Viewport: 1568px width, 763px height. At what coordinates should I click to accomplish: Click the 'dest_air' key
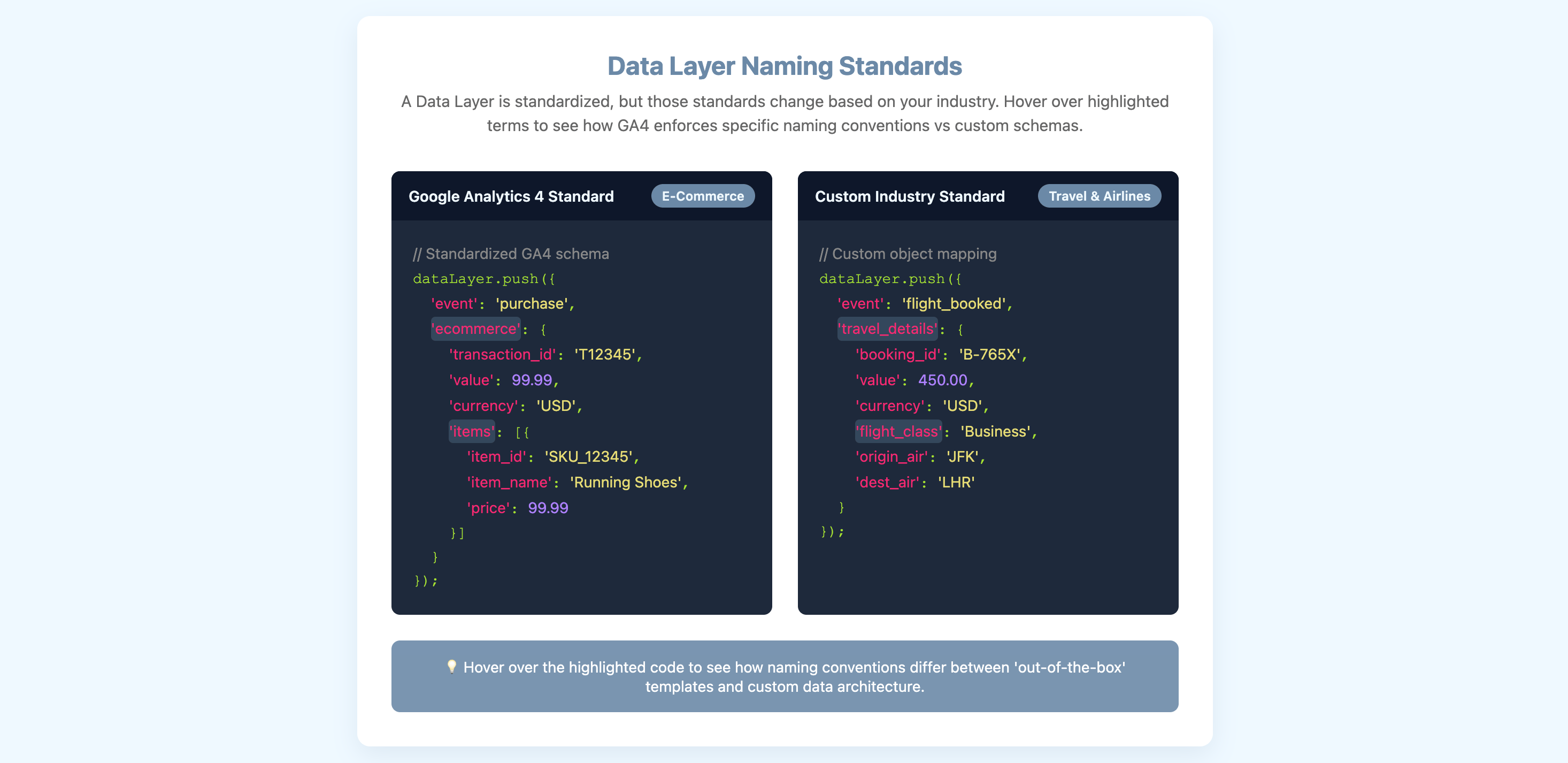887,482
